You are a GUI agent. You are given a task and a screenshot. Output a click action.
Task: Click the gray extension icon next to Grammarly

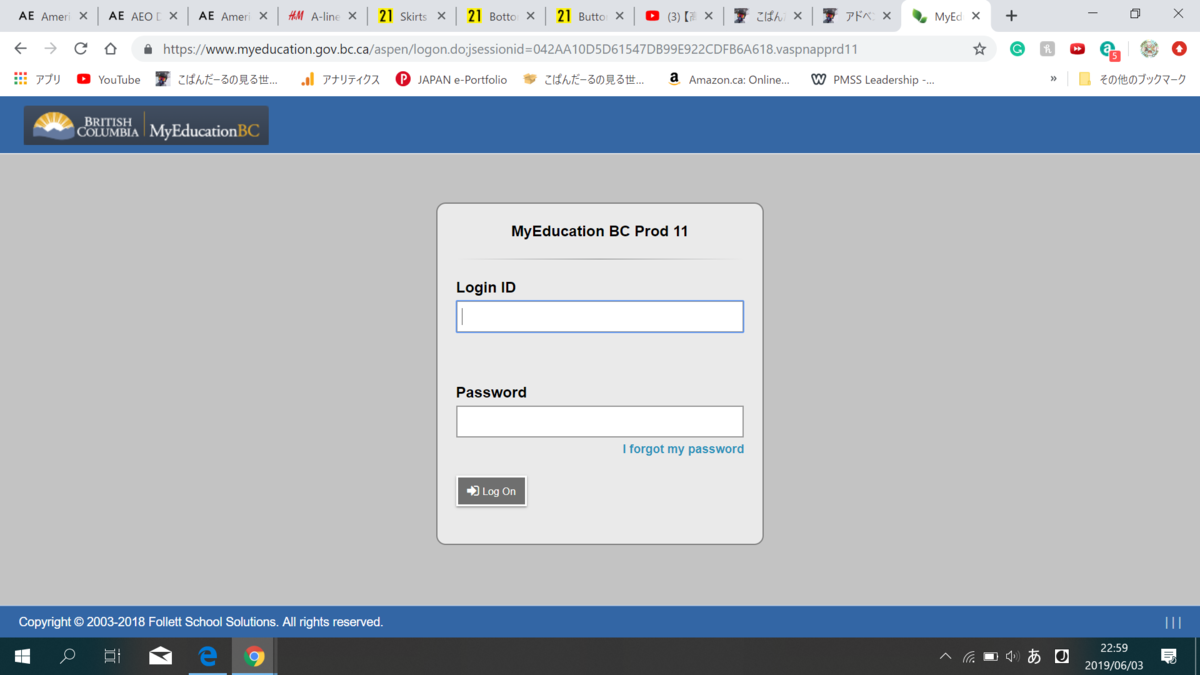(1047, 49)
